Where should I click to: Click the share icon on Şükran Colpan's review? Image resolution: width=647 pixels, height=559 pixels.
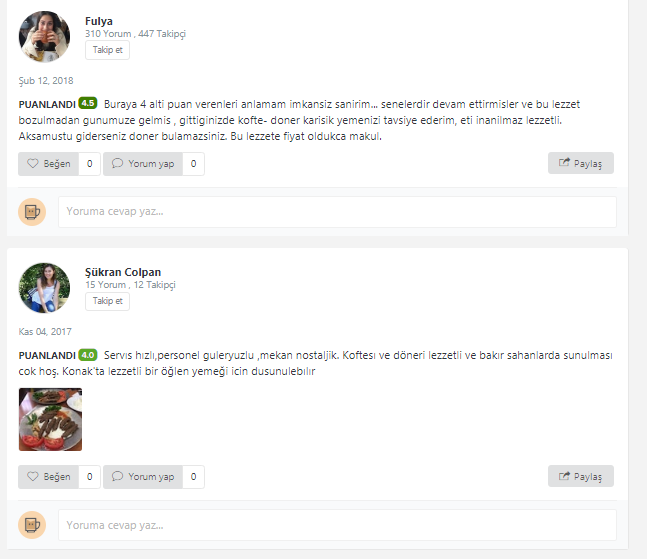tap(564, 475)
